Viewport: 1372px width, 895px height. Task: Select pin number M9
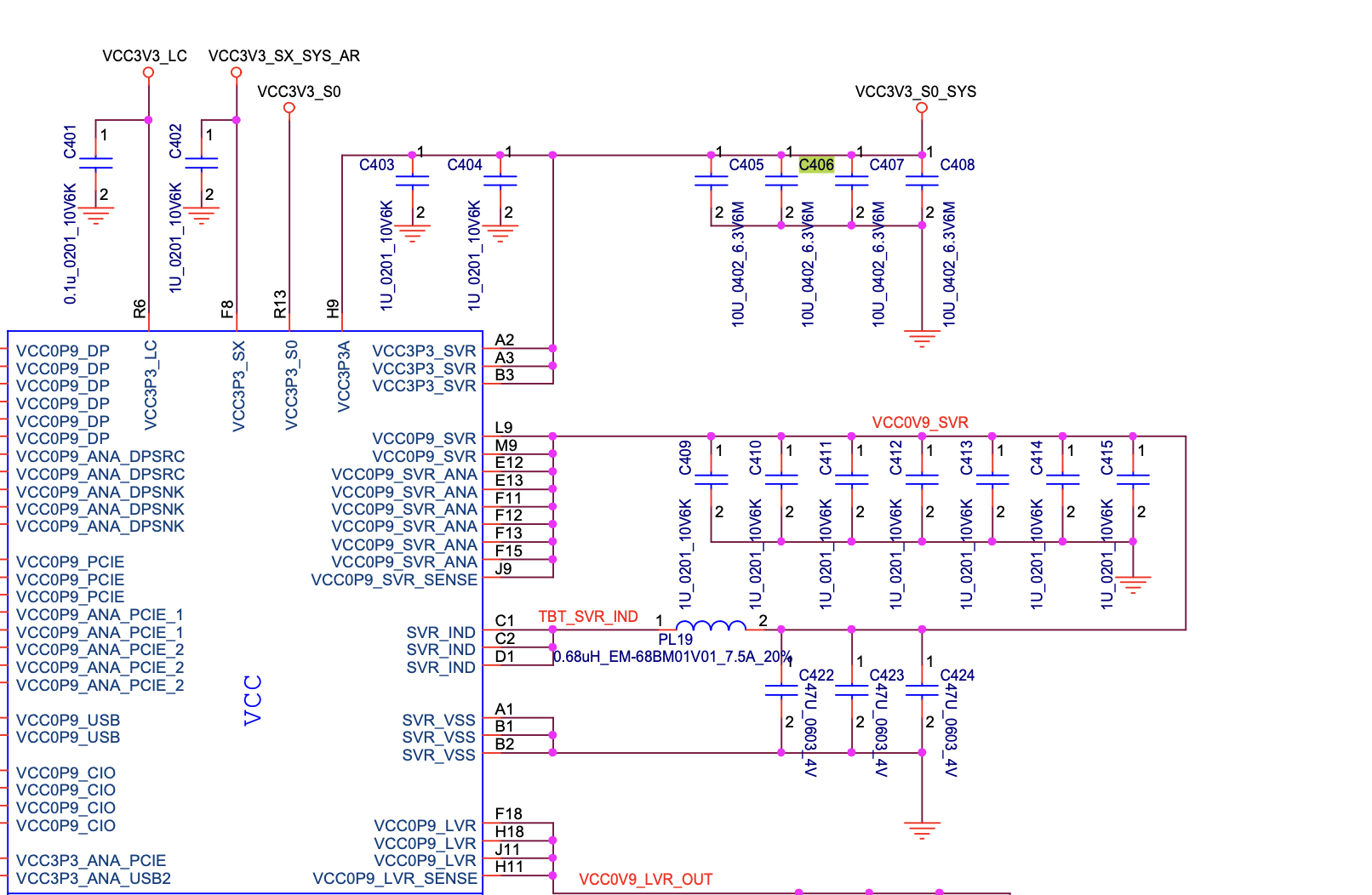click(x=506, y=446)
